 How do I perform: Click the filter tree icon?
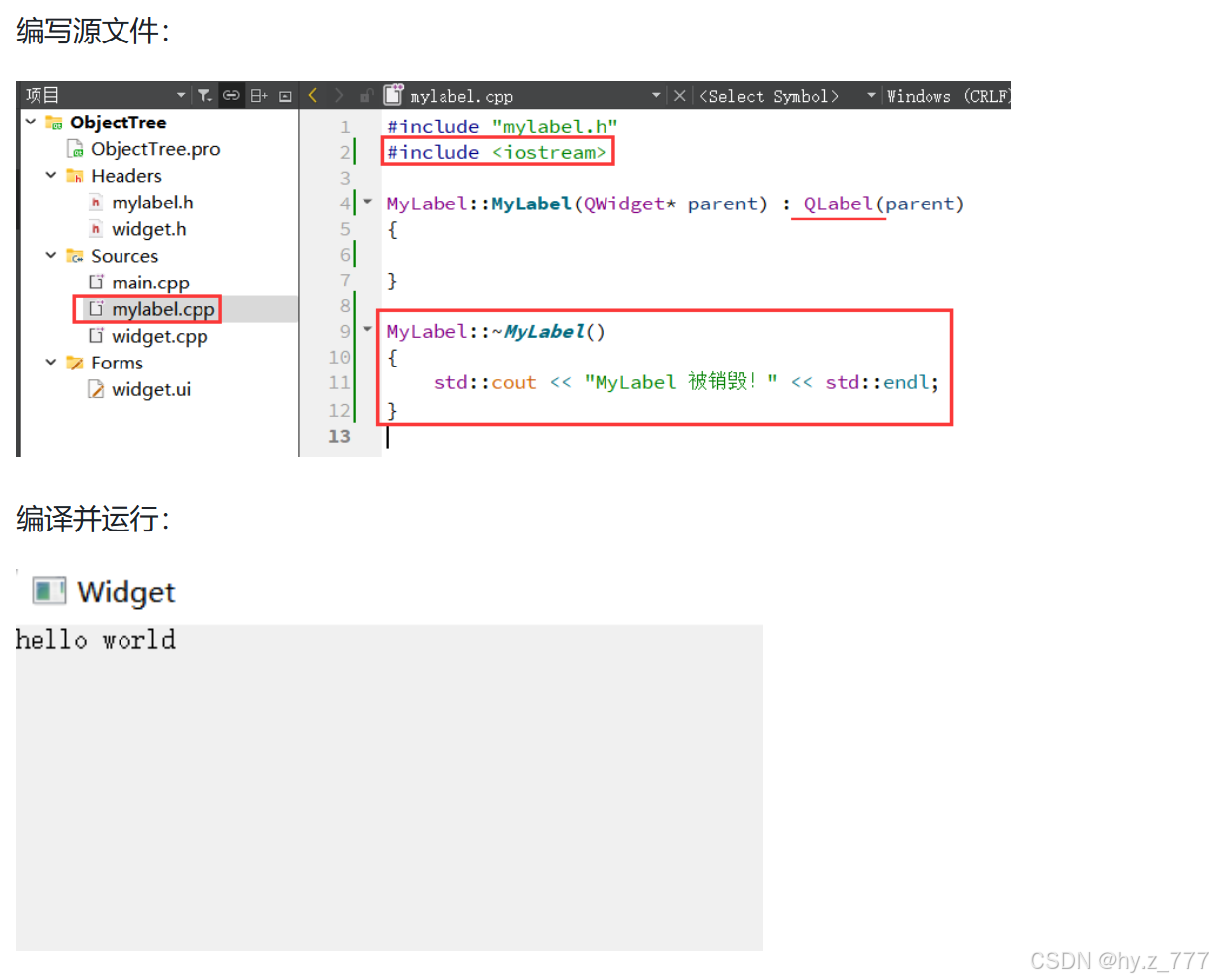tap(204, 95)
